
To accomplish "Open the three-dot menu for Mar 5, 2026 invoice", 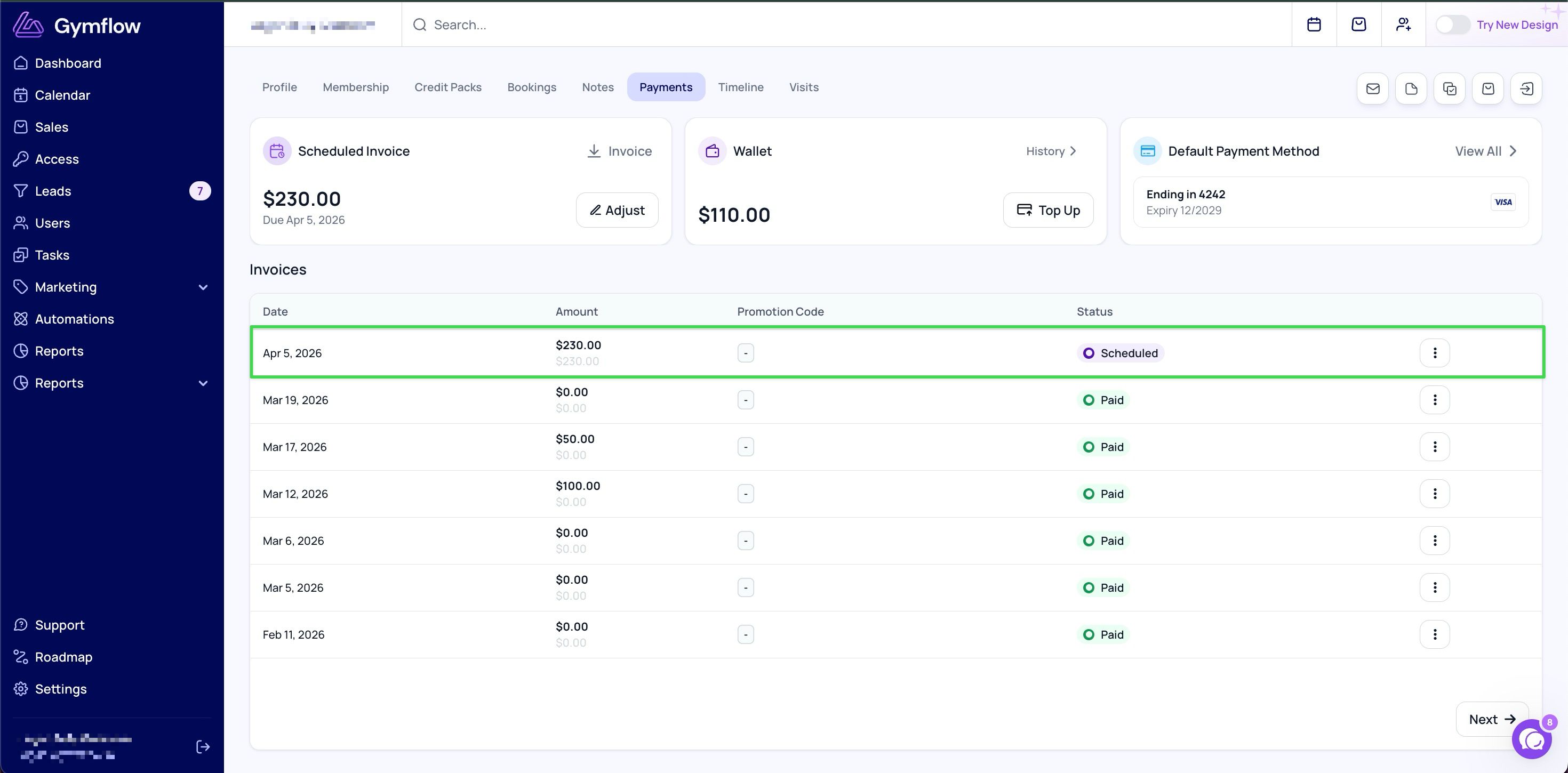I will 1435,587.
